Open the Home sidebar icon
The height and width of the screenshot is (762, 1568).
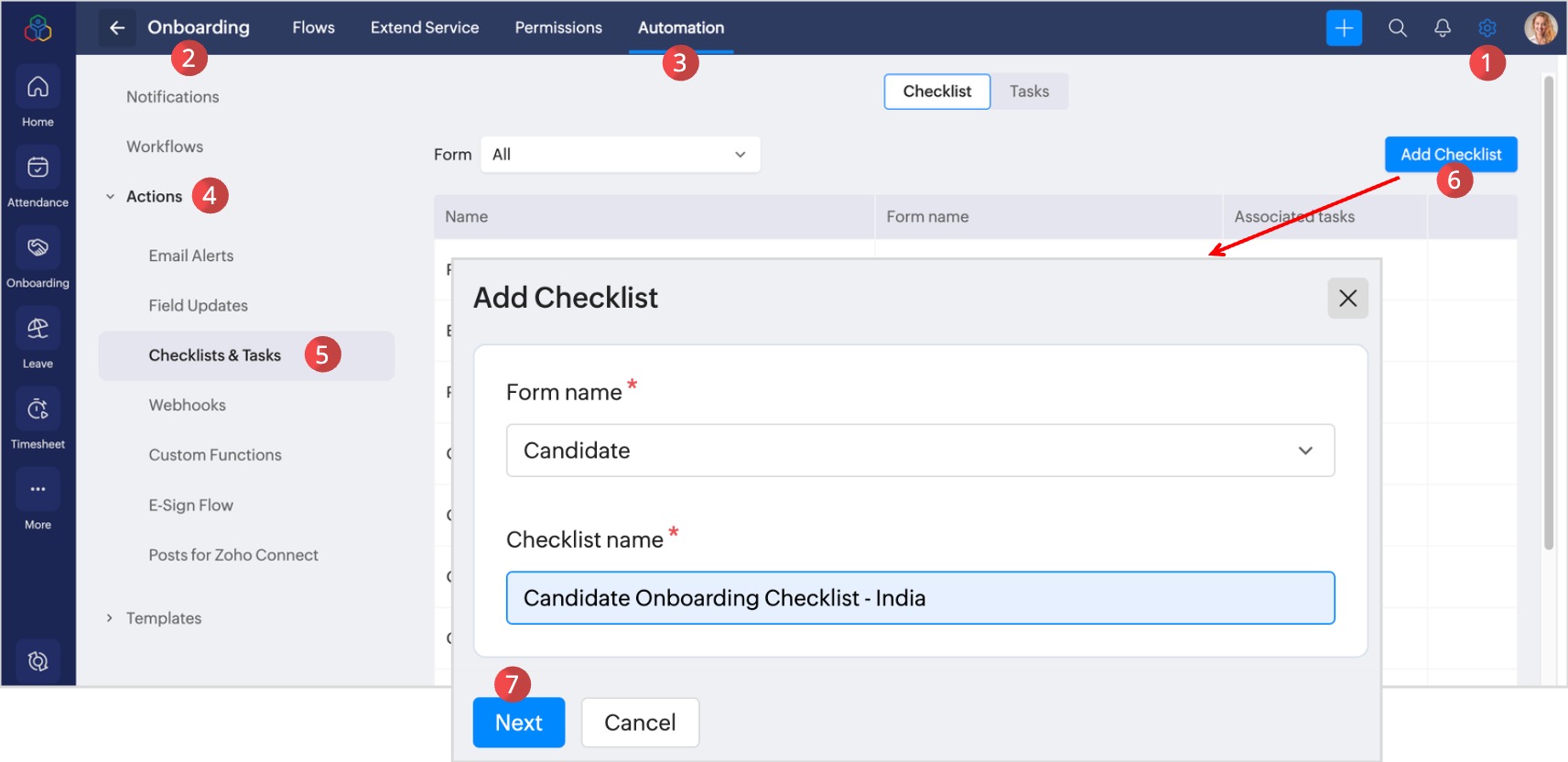pos(38,88)
